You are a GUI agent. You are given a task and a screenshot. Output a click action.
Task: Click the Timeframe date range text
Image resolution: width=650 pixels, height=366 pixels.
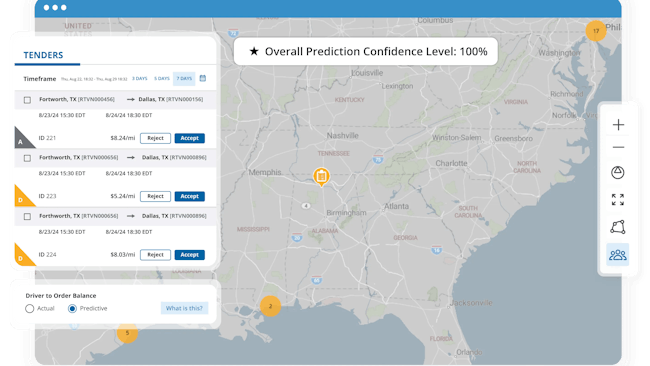94,79
